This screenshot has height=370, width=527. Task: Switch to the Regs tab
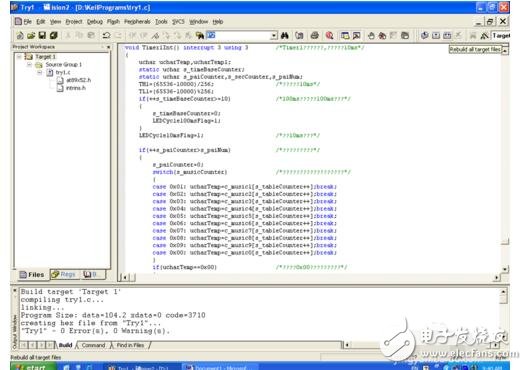(64, 275)
